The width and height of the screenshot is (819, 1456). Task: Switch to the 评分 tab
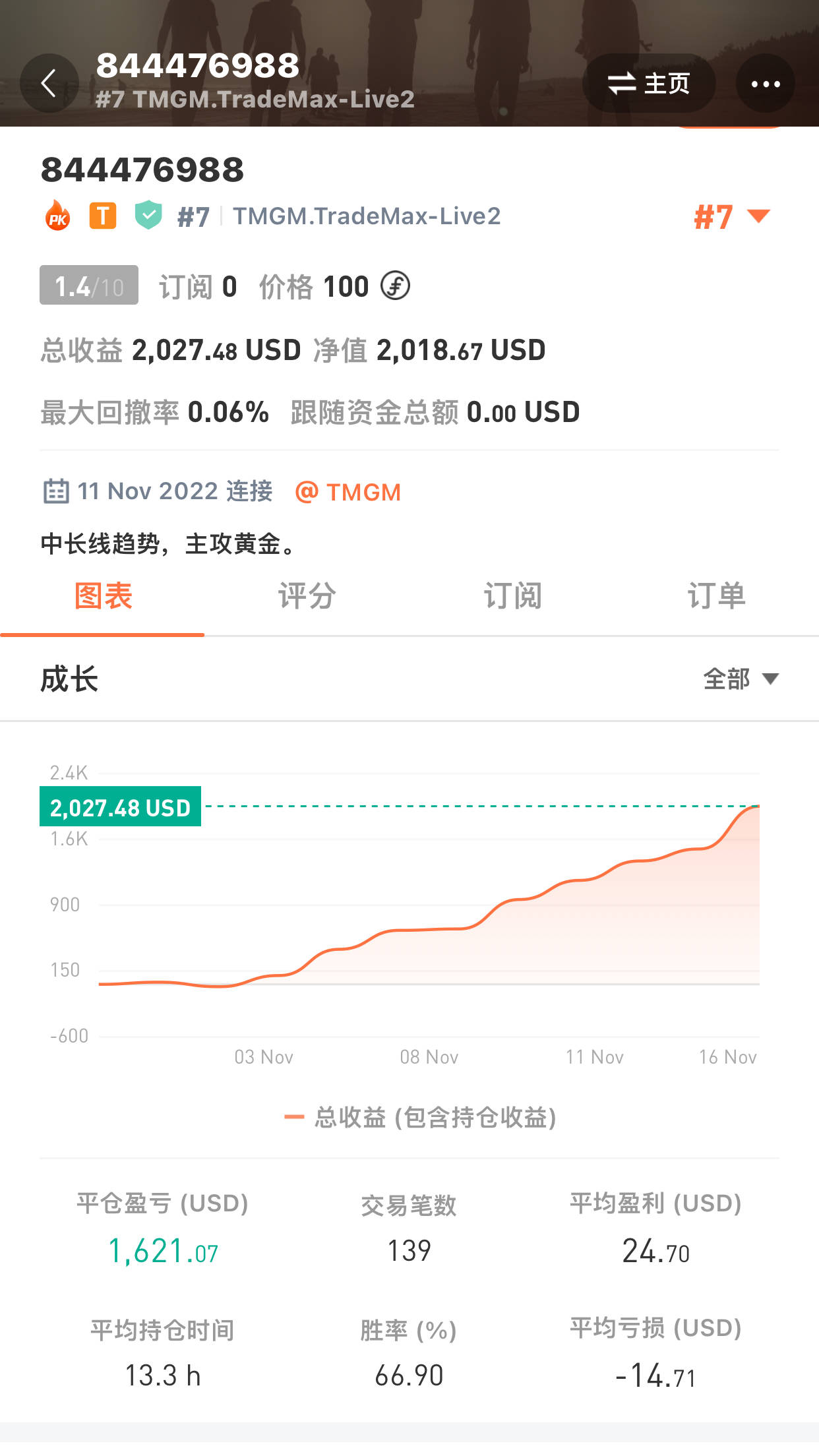pyautogui.click(x=307, y=595)
